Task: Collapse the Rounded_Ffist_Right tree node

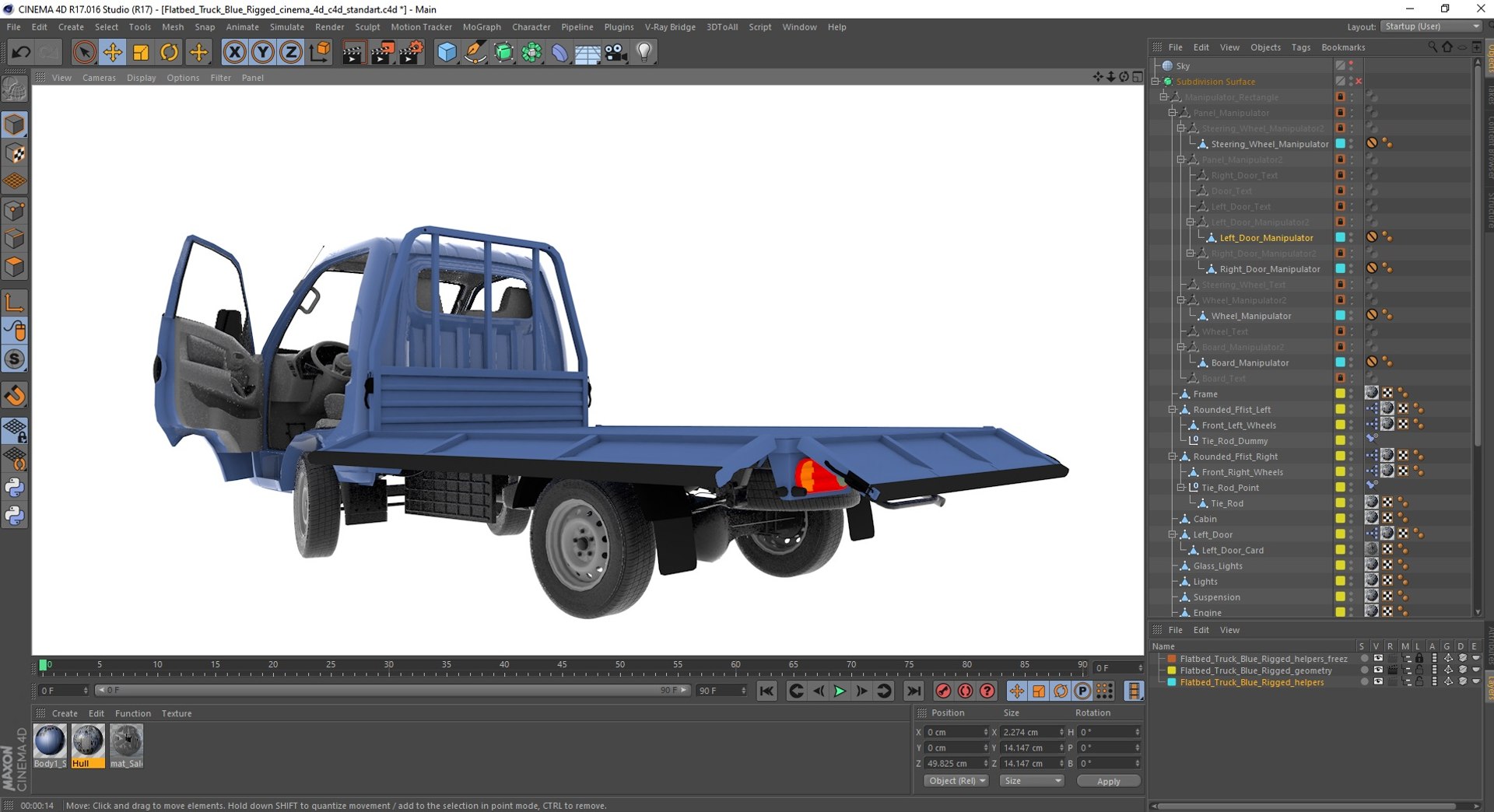Action: [x=1173, y=457]
